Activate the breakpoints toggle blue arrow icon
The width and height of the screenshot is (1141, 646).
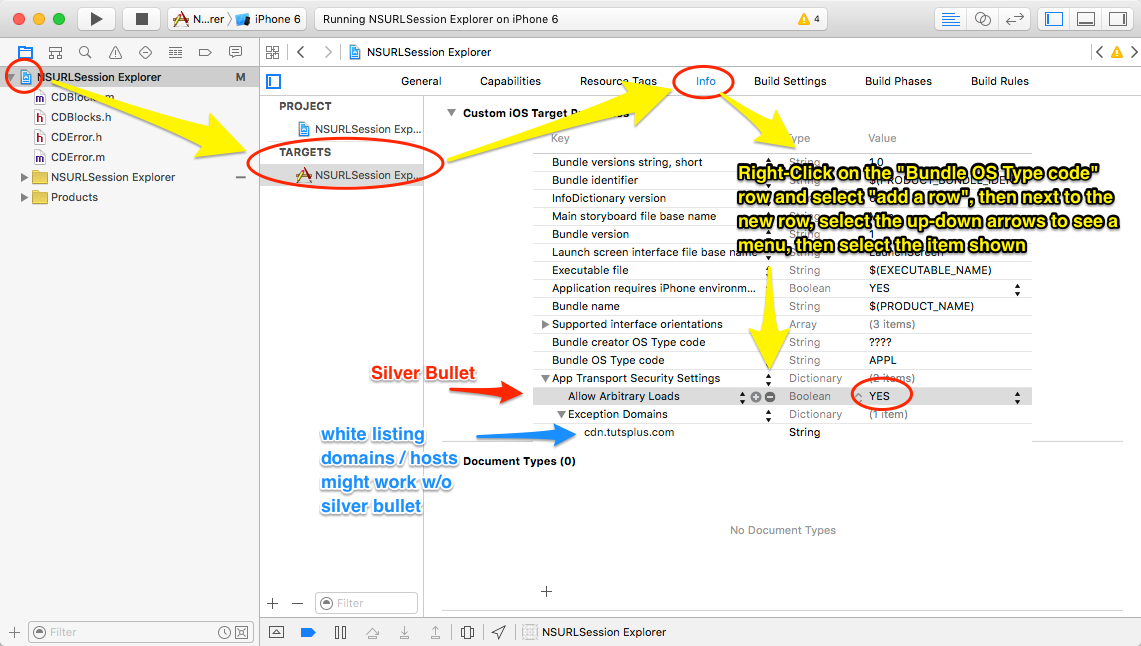[x=308, y=631]
